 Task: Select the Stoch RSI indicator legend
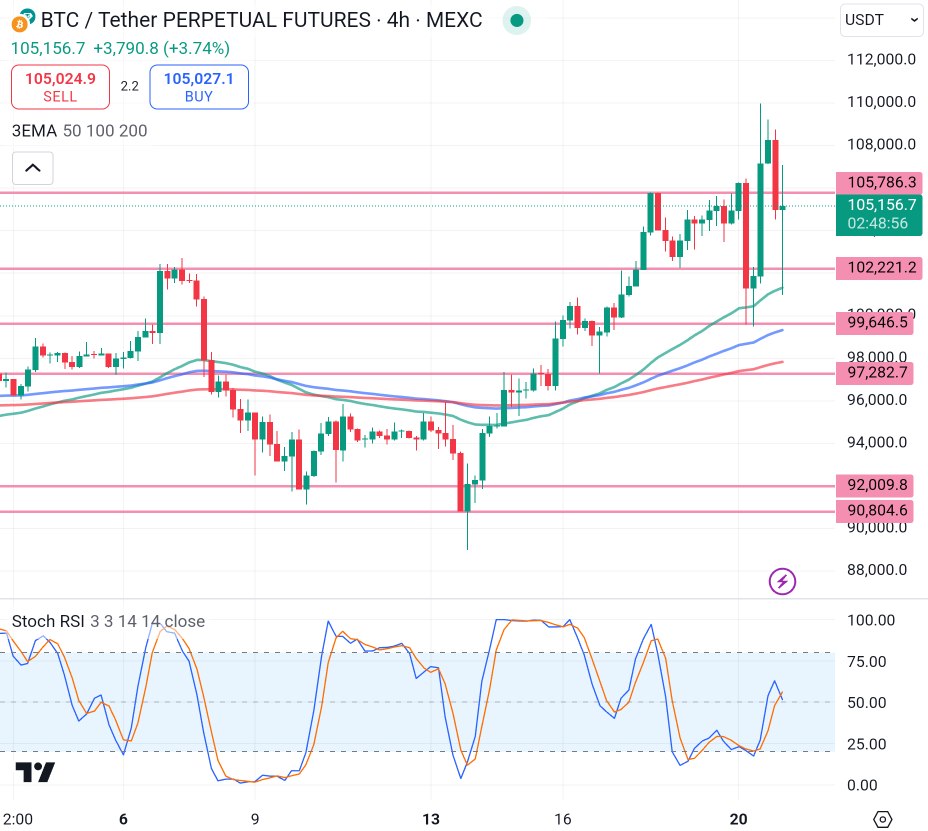coord(108,621)
